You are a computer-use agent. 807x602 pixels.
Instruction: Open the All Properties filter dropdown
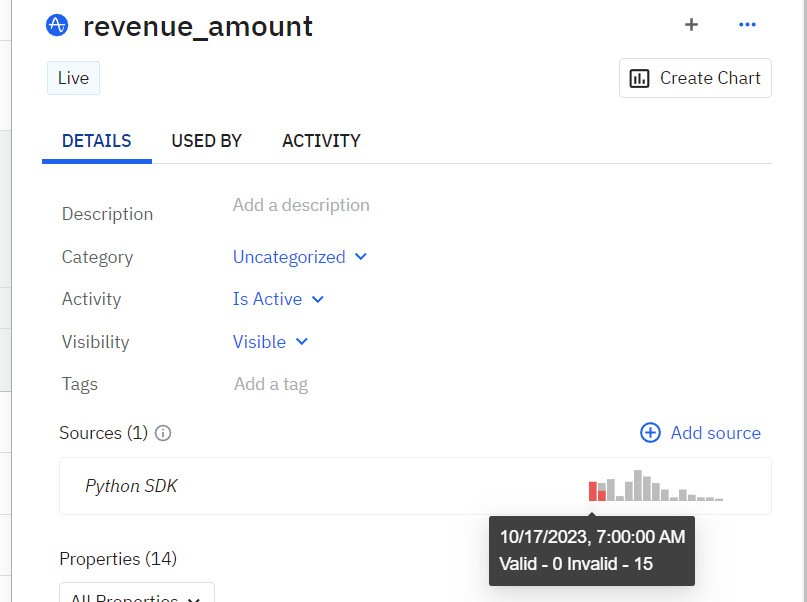coord(136,592)
